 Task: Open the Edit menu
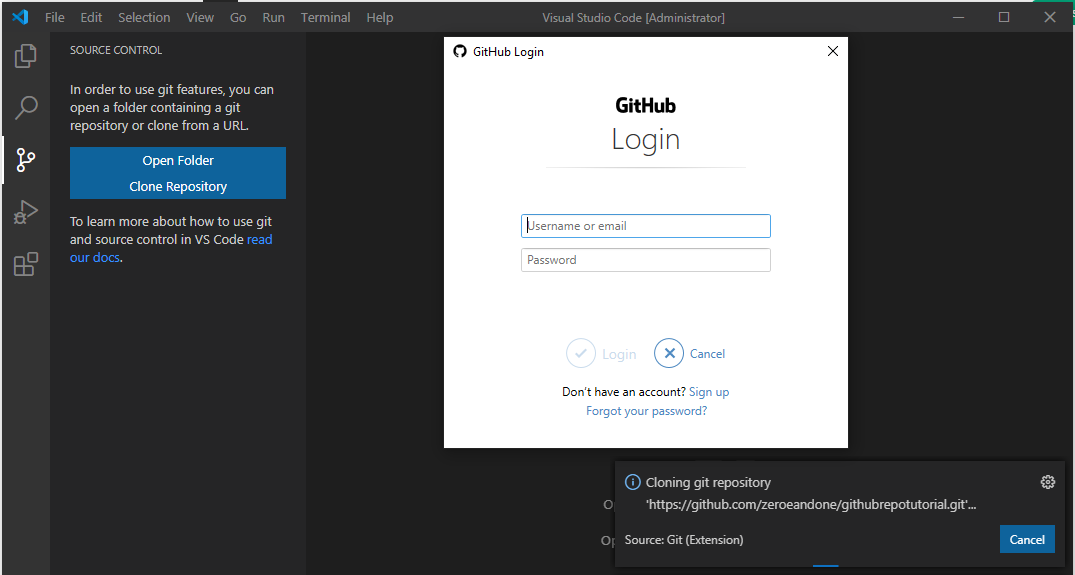[x=91, y=18]
